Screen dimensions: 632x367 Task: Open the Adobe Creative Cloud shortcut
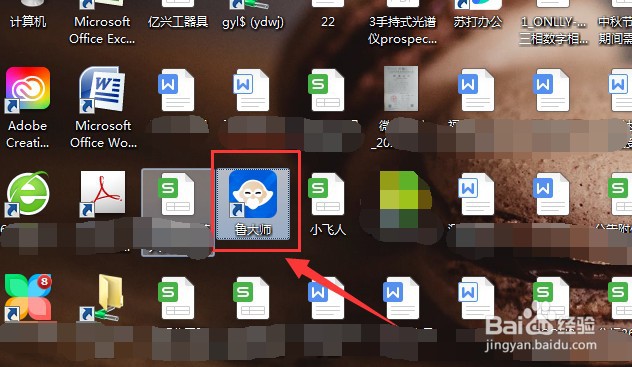point(27,90)
